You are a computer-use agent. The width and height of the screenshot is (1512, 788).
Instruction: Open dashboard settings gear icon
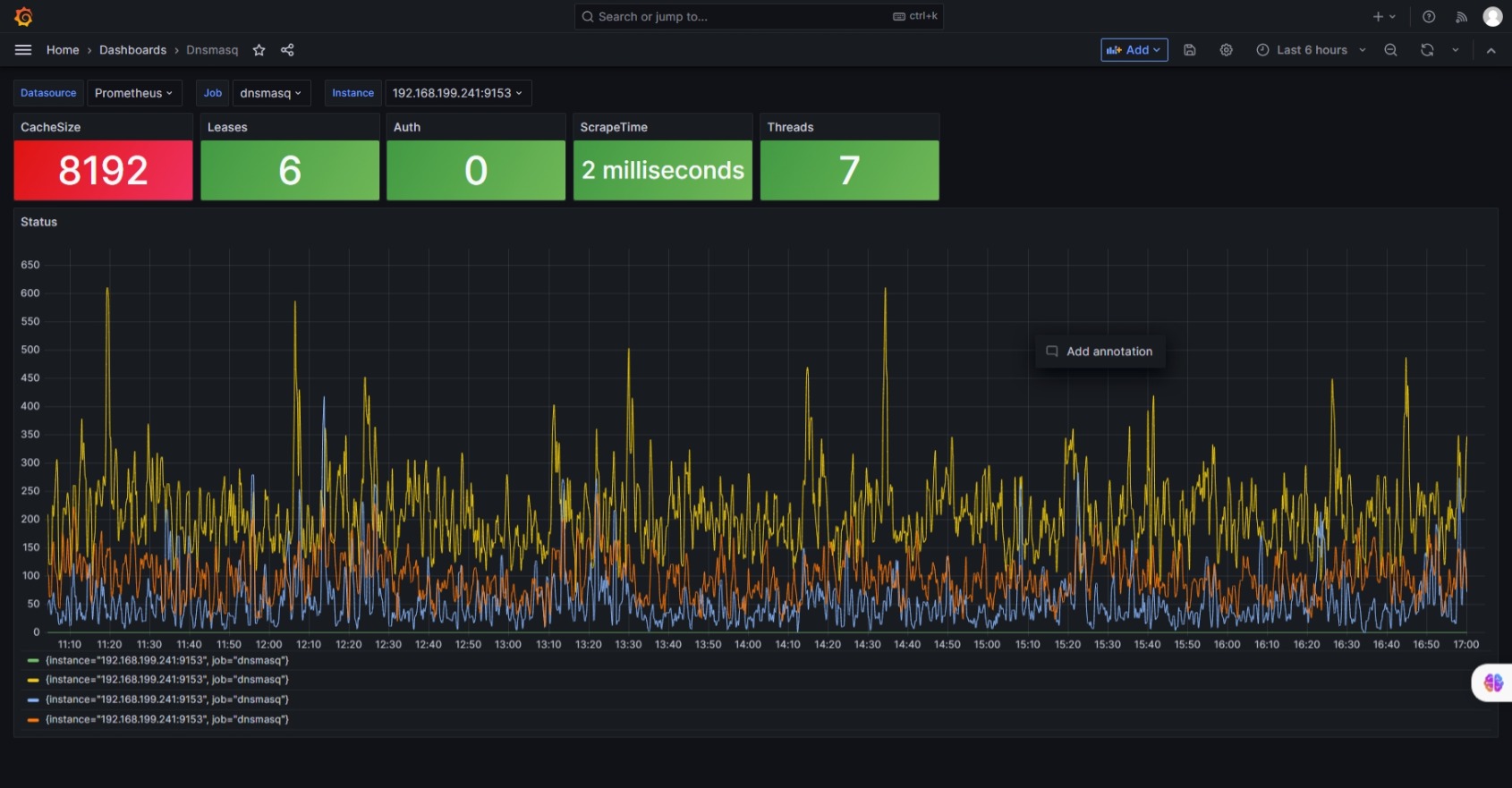tap(1226, 50)
